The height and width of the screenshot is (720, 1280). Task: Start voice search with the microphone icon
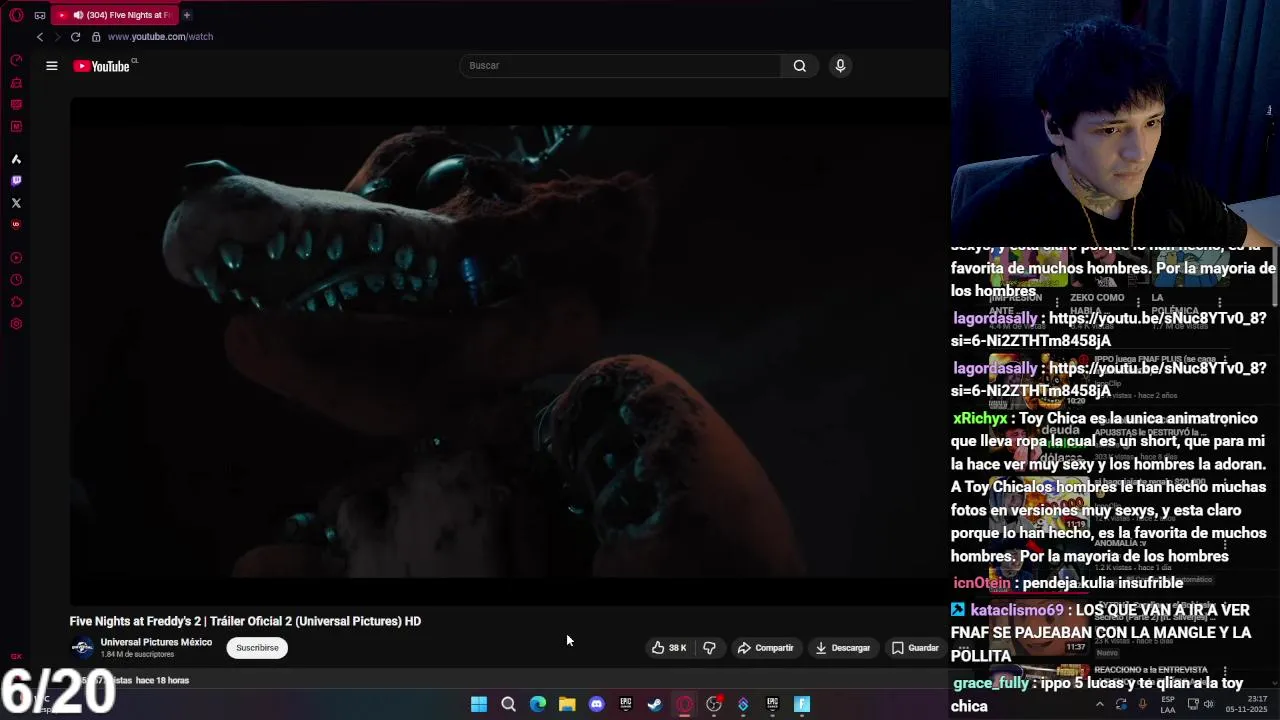840,66
